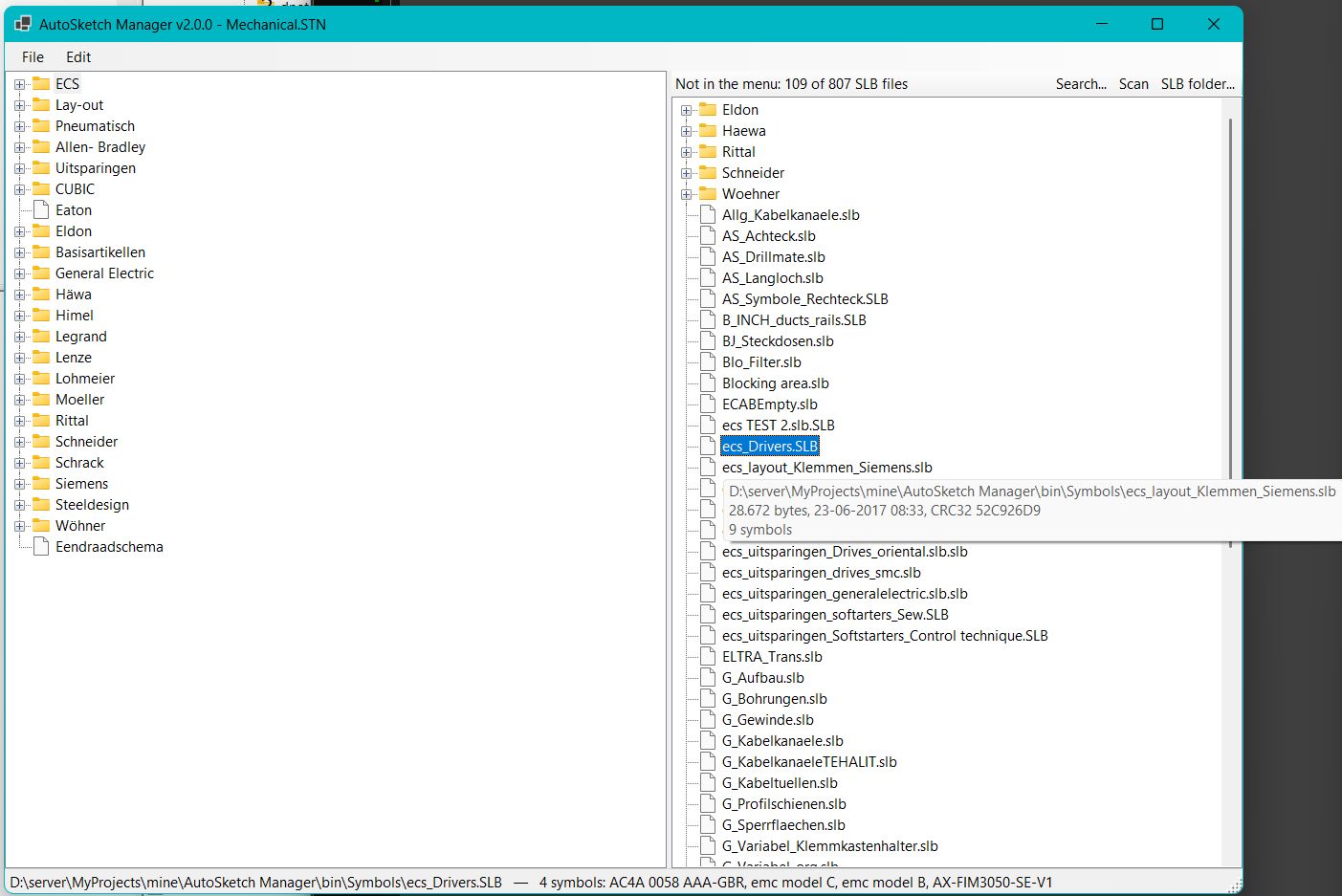
Task: Click the Allg_Kabelkanaele.slb file icon
Action: click(708, 214)
